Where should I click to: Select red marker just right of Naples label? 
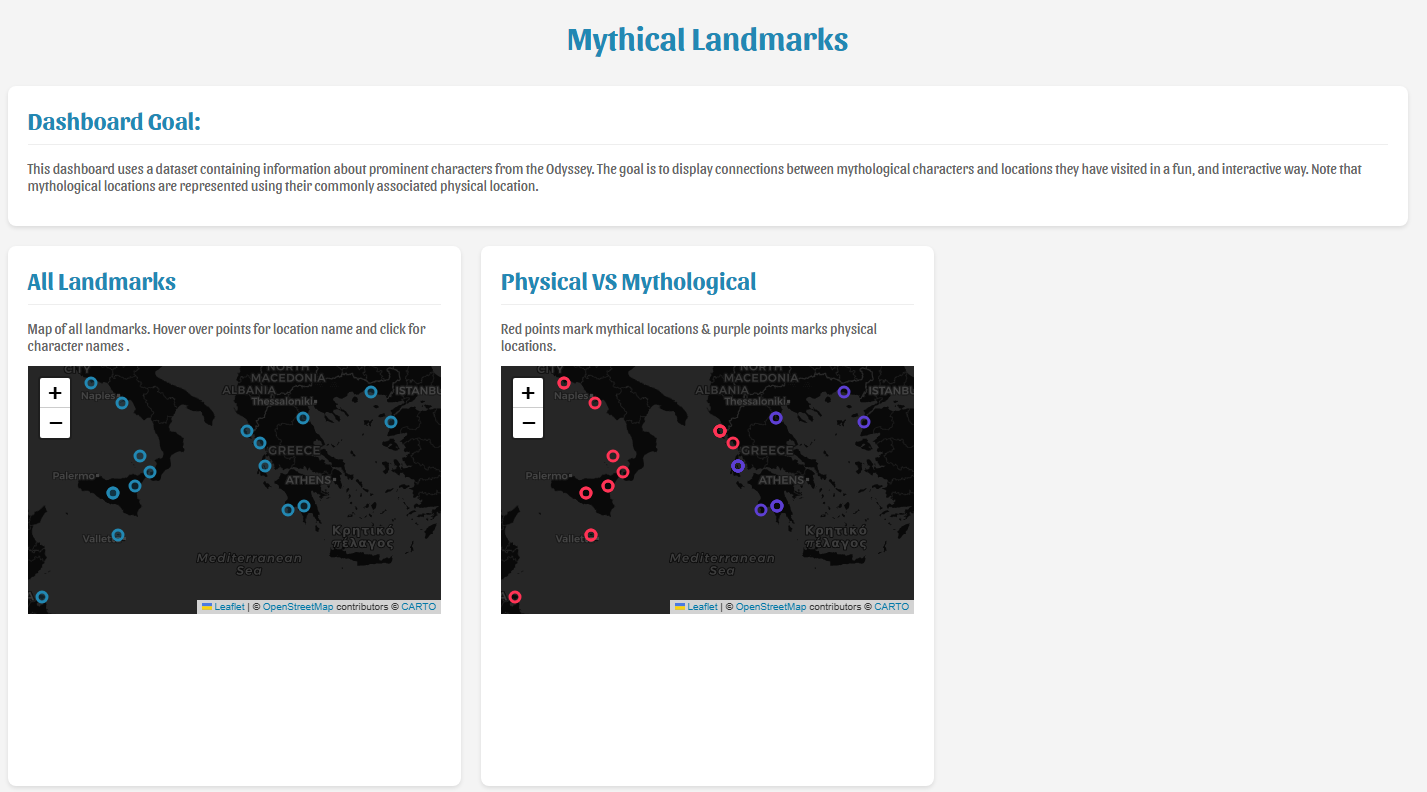point(595,403)
